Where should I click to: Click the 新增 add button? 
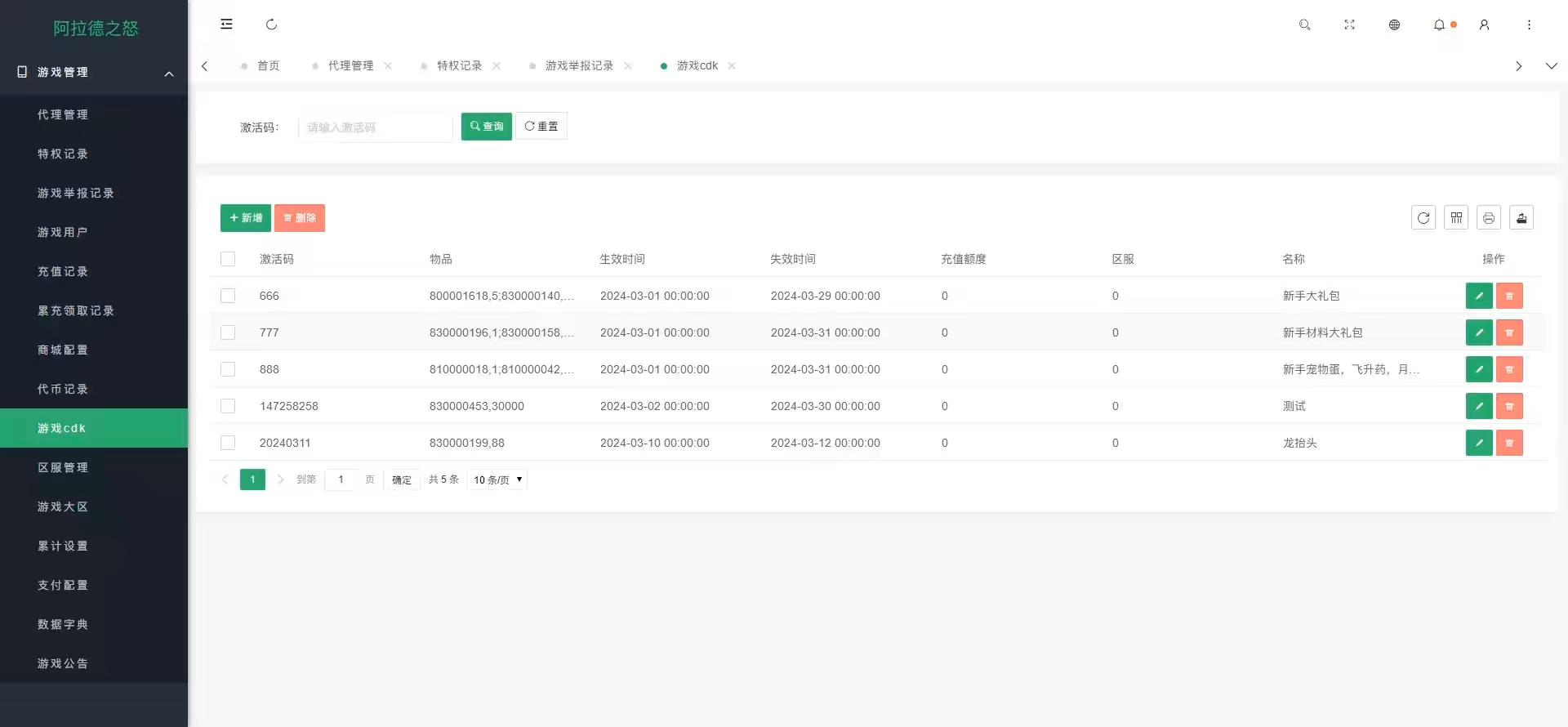[x=246, y=218]
